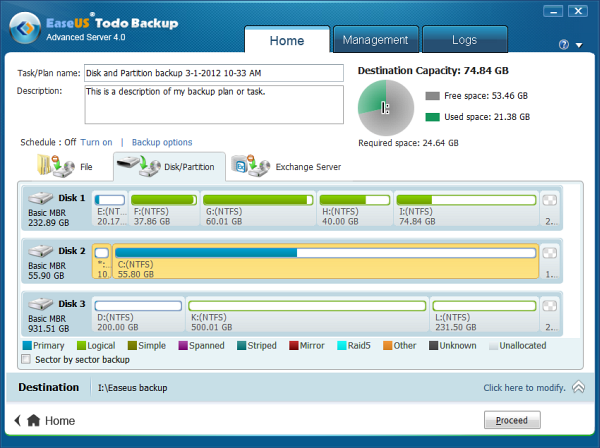Viewport: 600px width, 448px height.
Task: Click the back arrow icon
Action: tap(18, 420)
